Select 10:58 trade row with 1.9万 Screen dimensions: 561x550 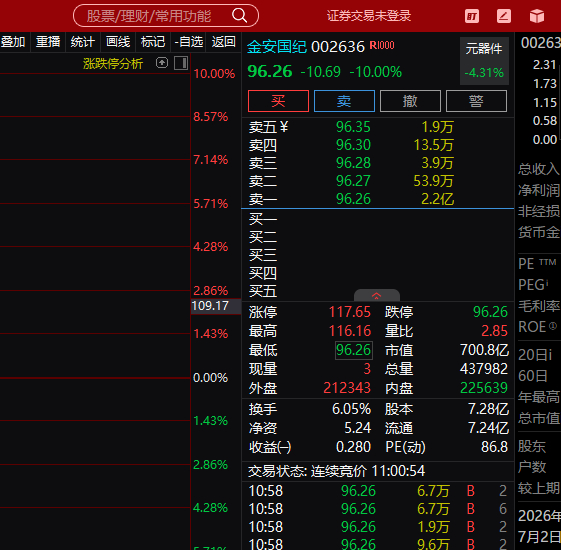click(378, 527)
